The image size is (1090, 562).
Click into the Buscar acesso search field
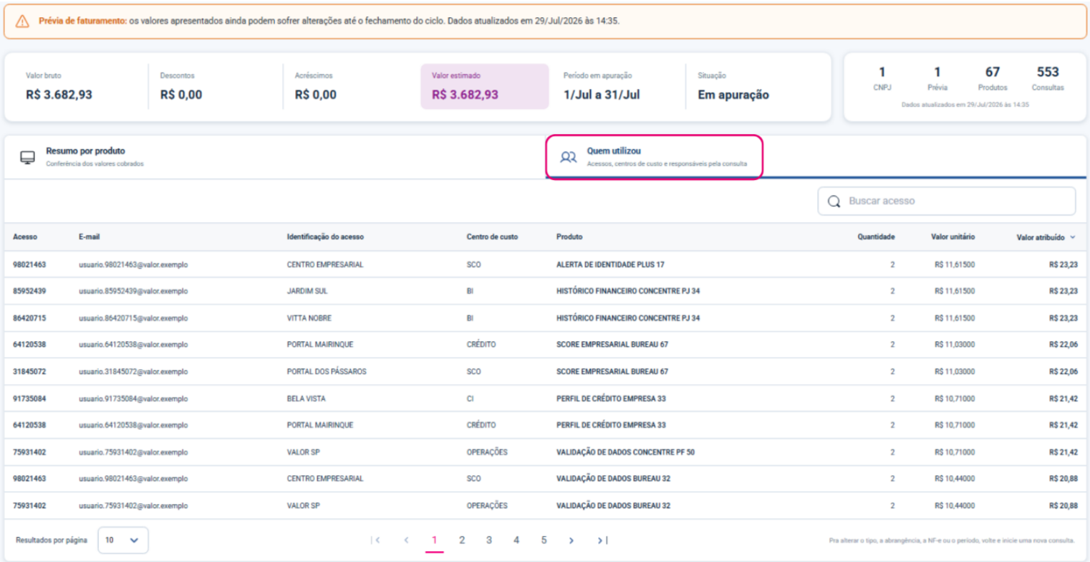pos(946,201)
